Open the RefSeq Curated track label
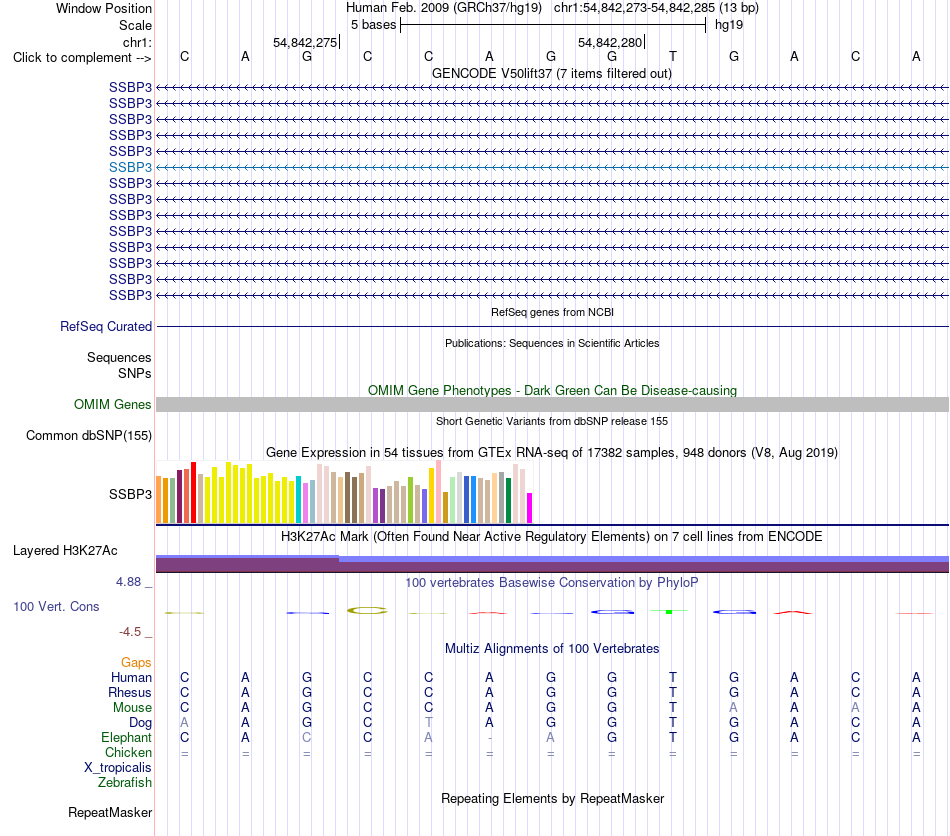The width and height of the screenshot is (950, 836). point(106,327)
